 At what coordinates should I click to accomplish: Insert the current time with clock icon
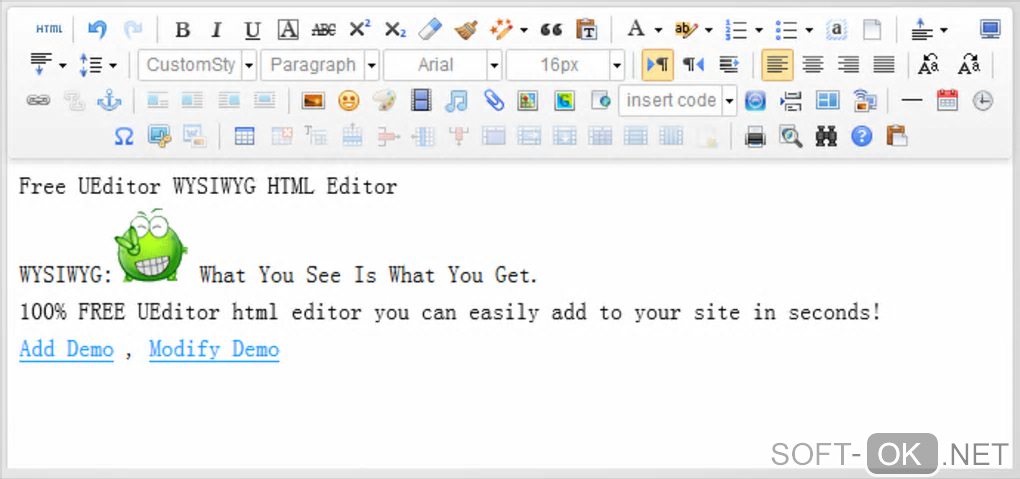[982, 100]
